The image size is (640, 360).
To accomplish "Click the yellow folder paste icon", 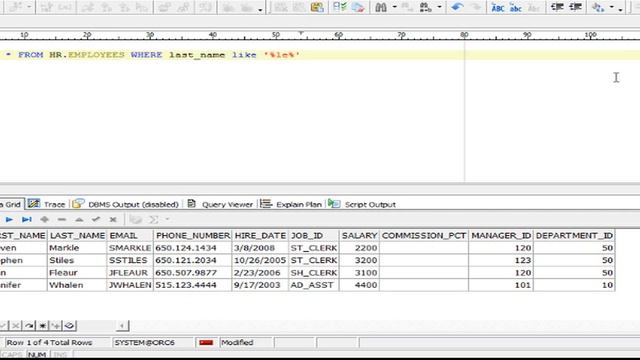I will (x=317, y=7).
